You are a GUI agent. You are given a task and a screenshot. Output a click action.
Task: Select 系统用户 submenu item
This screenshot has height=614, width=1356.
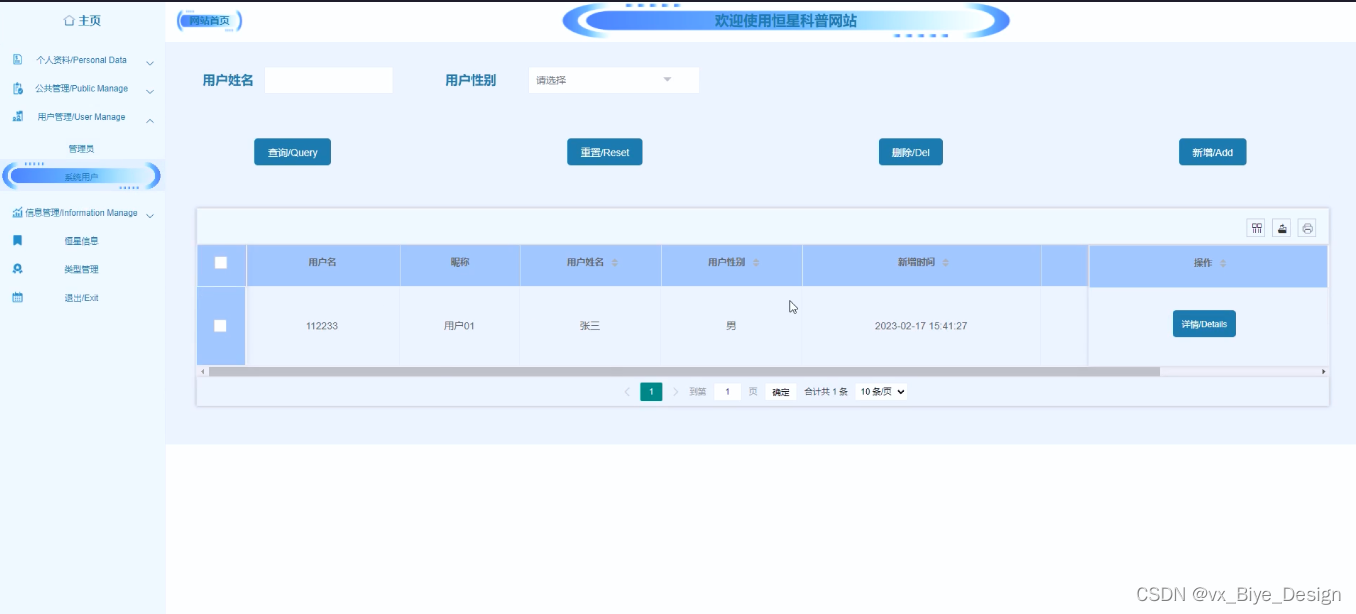coord(82,177)
